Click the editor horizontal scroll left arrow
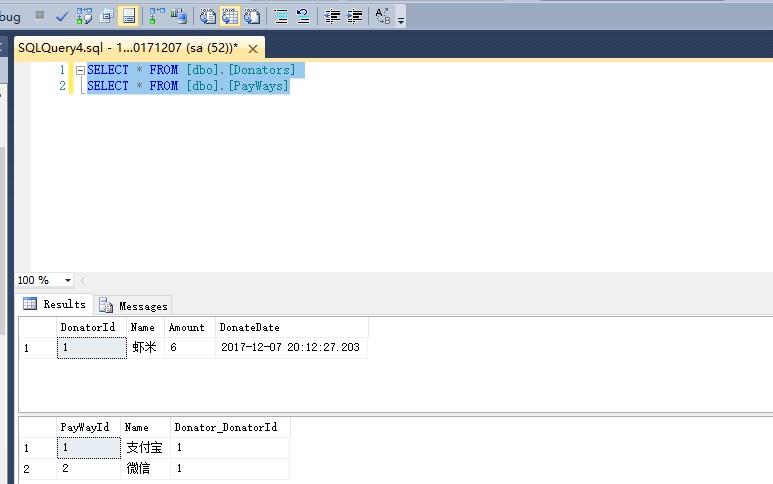 (x=82, y=280)
